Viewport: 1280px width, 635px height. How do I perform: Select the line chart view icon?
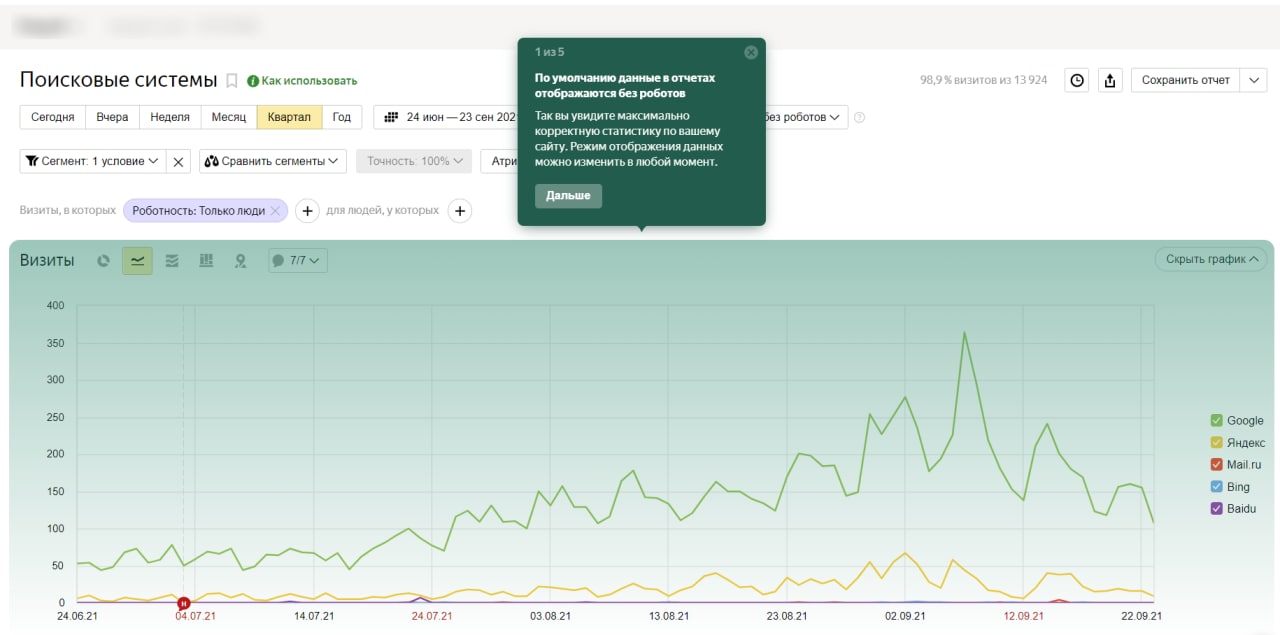click(x=137, y=261)
